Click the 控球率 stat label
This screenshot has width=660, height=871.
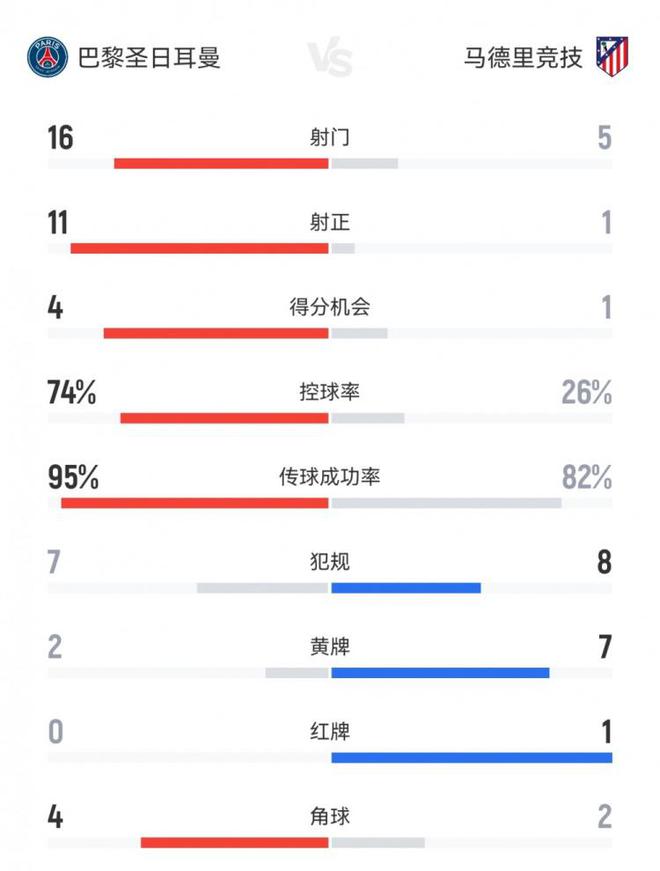coord(330,392)
